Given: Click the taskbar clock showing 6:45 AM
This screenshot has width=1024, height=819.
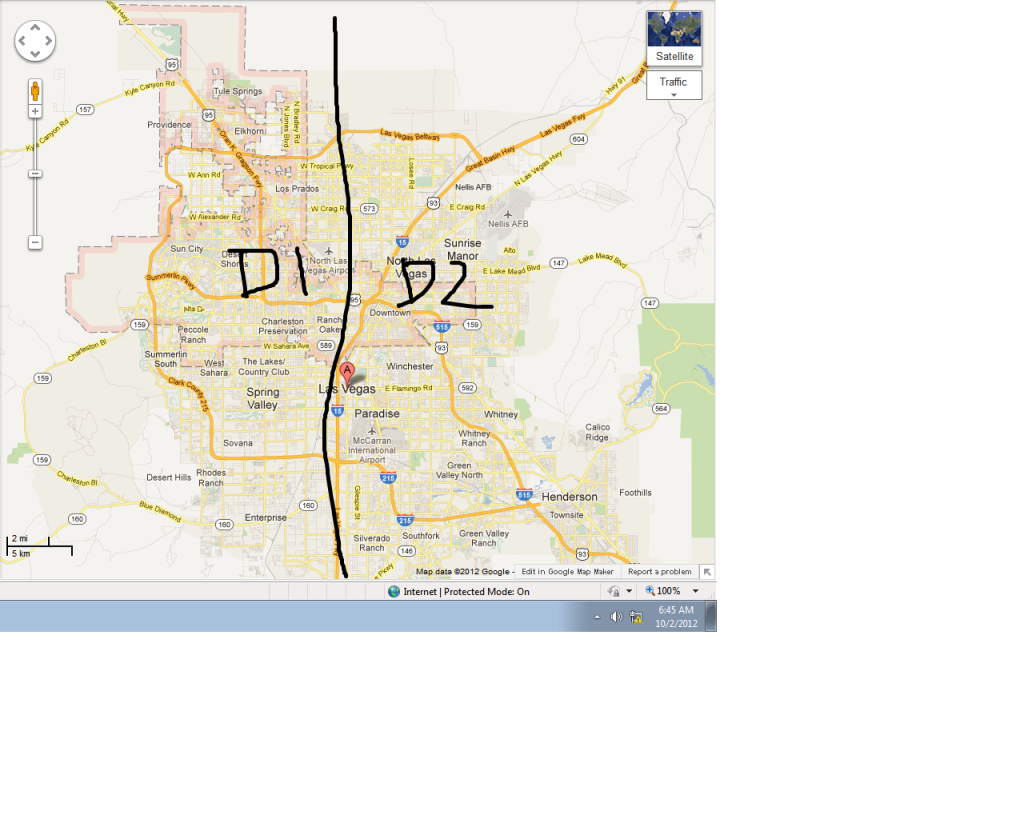Looking at the screenshot, I should pyautogui.click(x=677, y=616).
